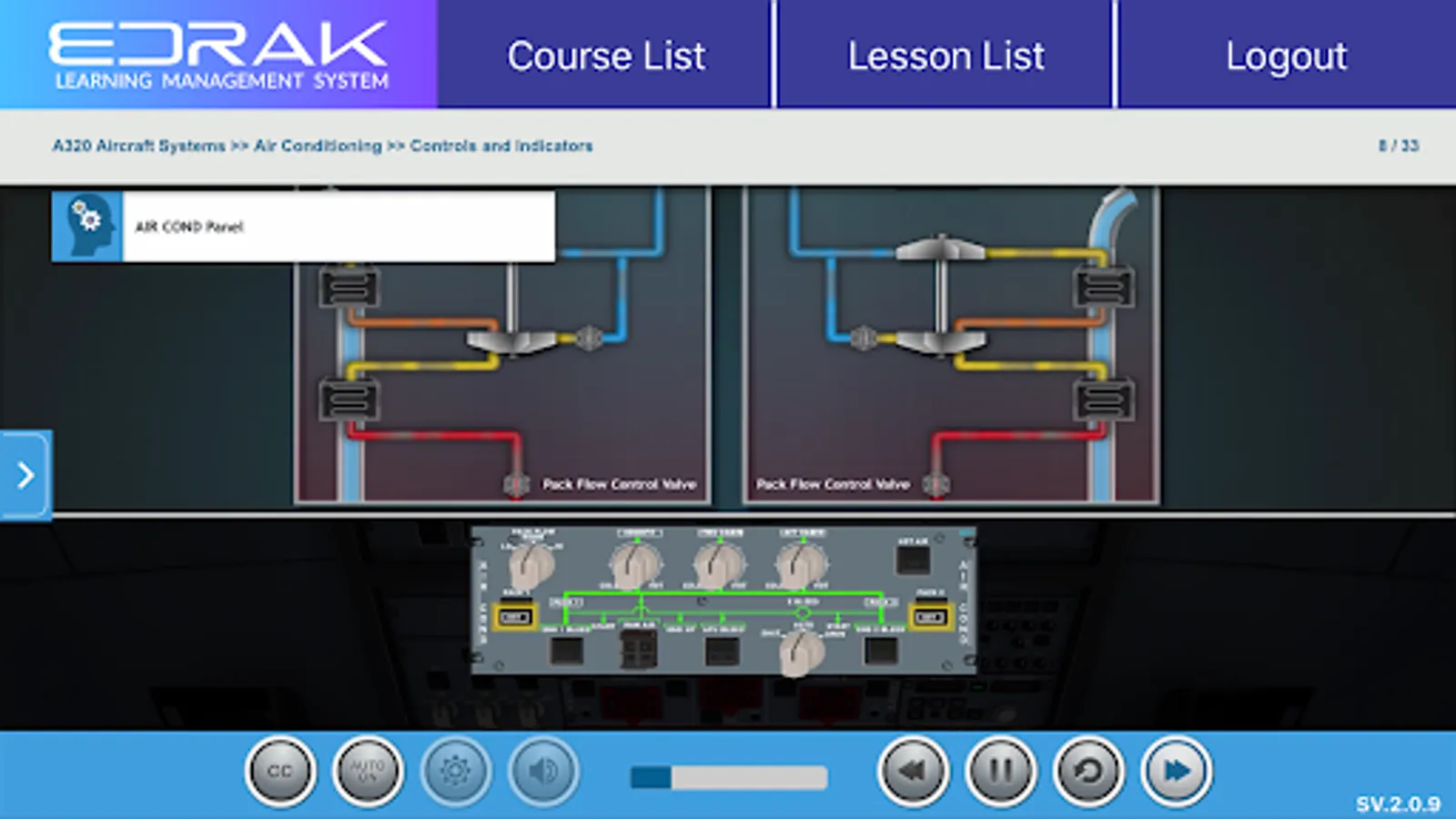Click the aft cabin temperature knob
This screenshot has width=1456, height=819.
pyautogui.click(x=802, y=564)
